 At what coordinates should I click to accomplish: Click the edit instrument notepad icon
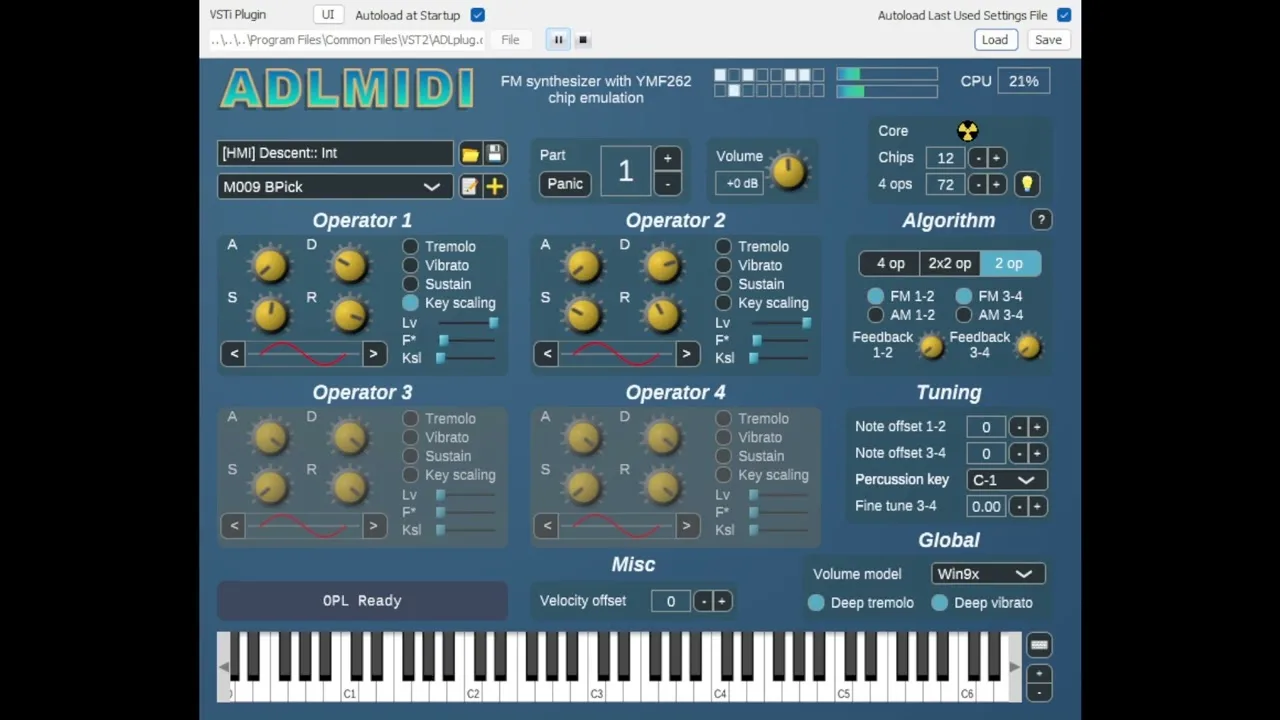(x=469, y=187)
